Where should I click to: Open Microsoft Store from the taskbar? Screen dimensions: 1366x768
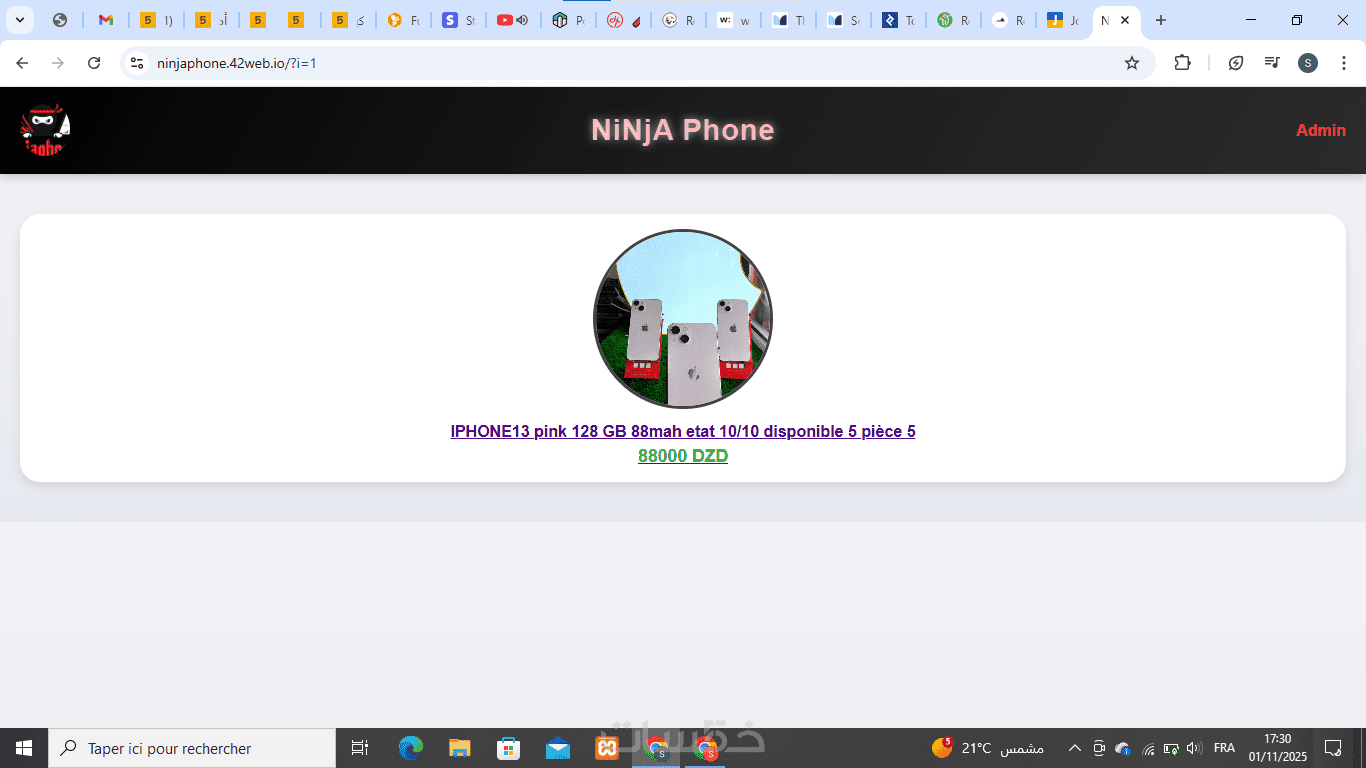(x=509, y=748)
